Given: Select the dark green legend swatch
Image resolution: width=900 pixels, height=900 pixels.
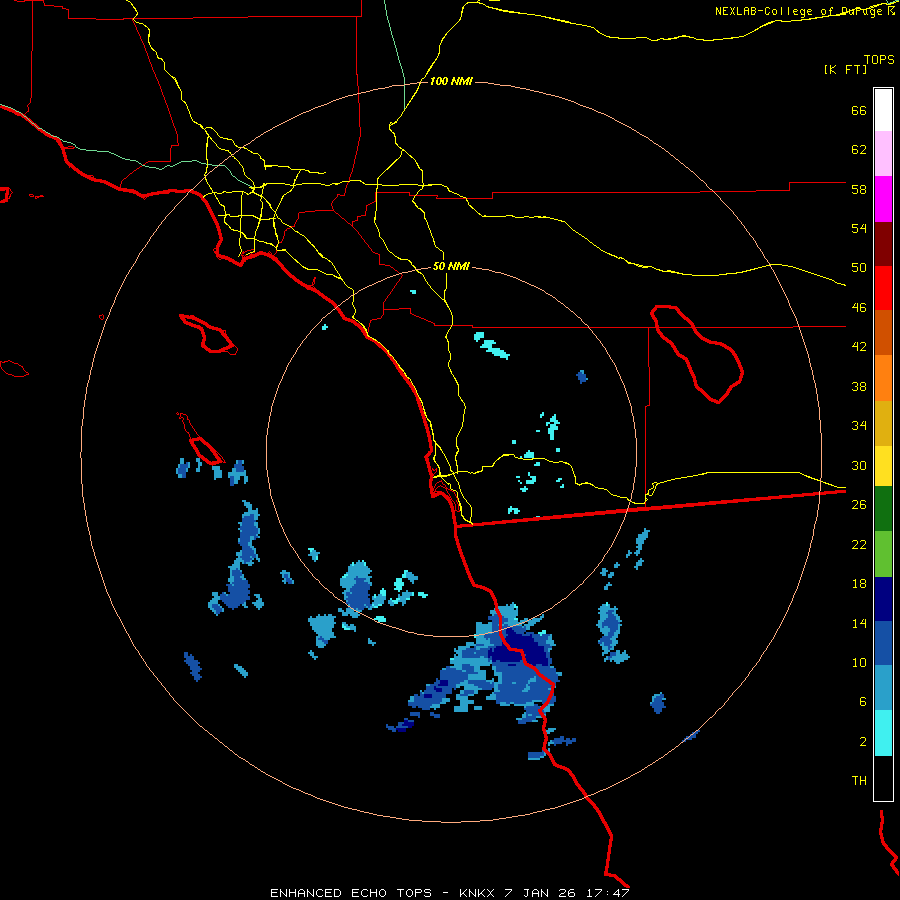Looking at the screenshot, I should pos(883,509).
